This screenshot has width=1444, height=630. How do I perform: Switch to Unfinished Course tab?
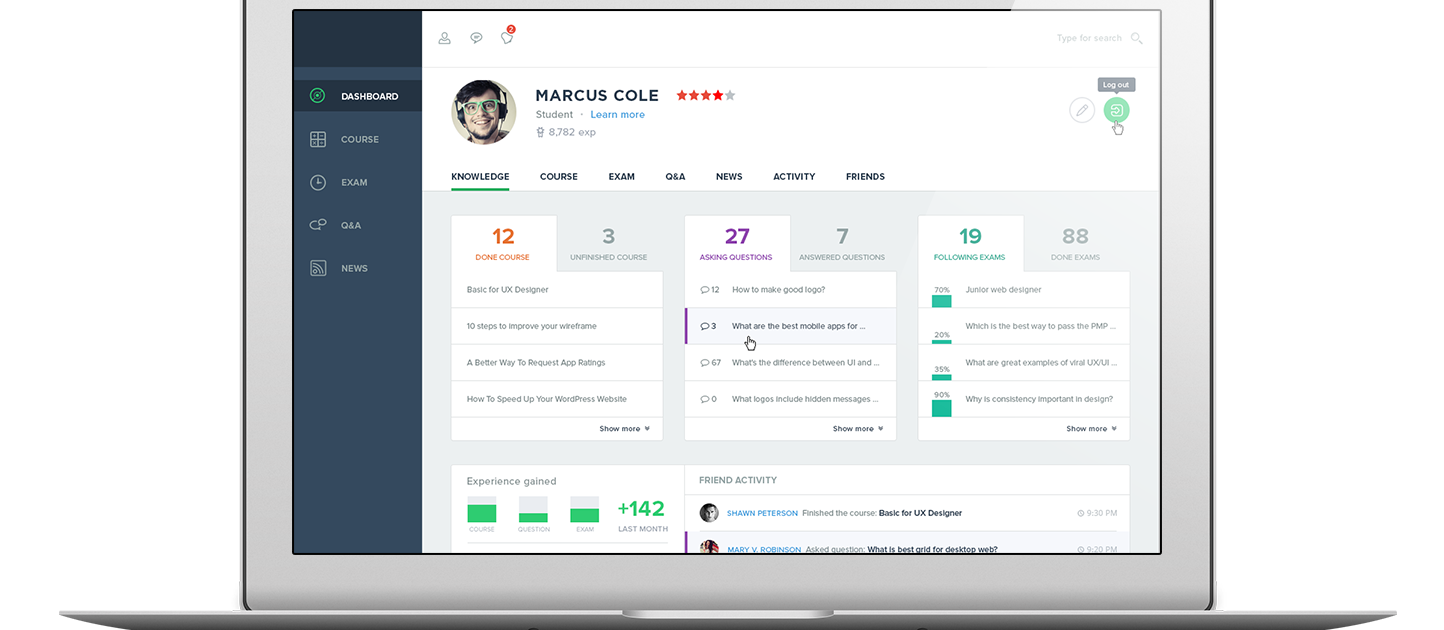pos(608,244)
